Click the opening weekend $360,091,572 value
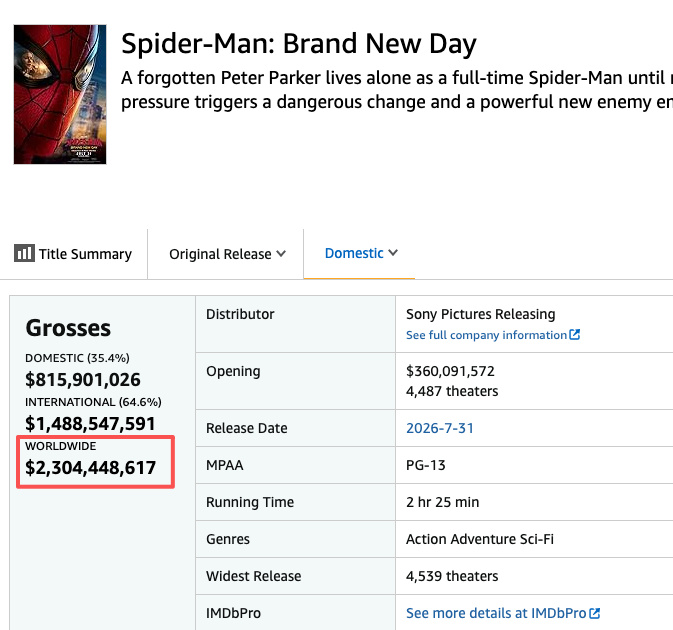The width and height of the screenshot is (673, 630). [x=450, y=371]
